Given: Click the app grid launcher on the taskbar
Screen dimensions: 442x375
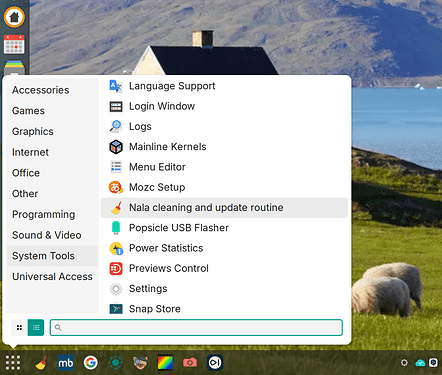Looking at the screenshot, I should click(13, 363).
